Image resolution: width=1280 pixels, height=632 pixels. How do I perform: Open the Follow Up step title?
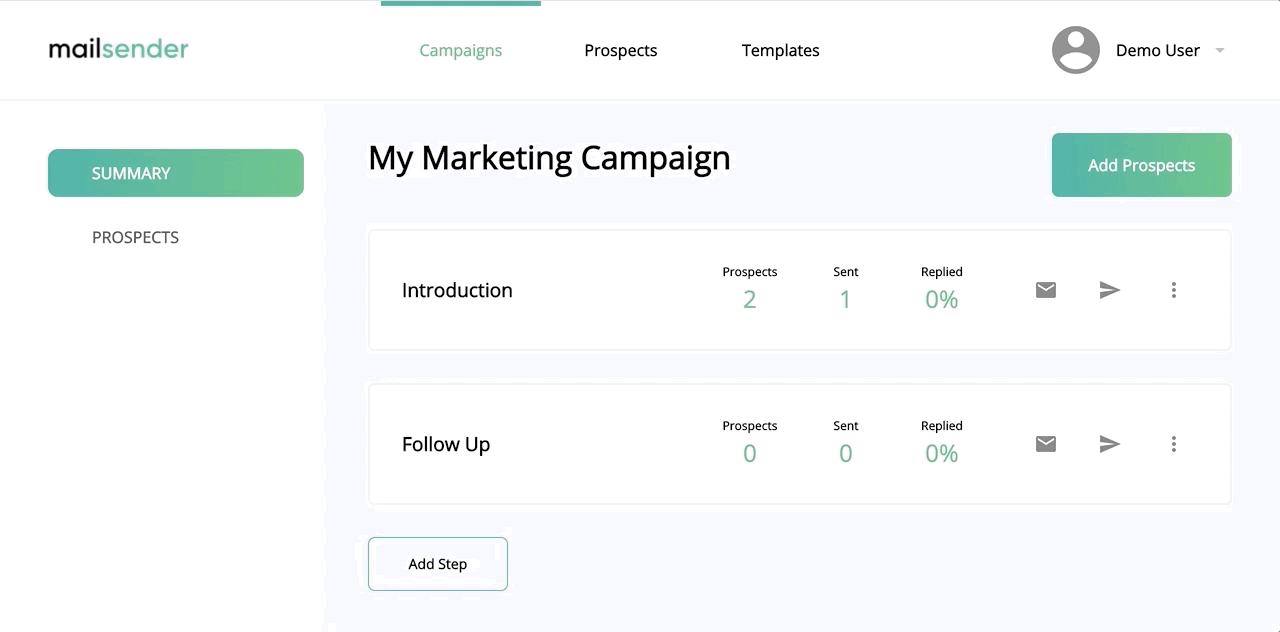(446, 444)
